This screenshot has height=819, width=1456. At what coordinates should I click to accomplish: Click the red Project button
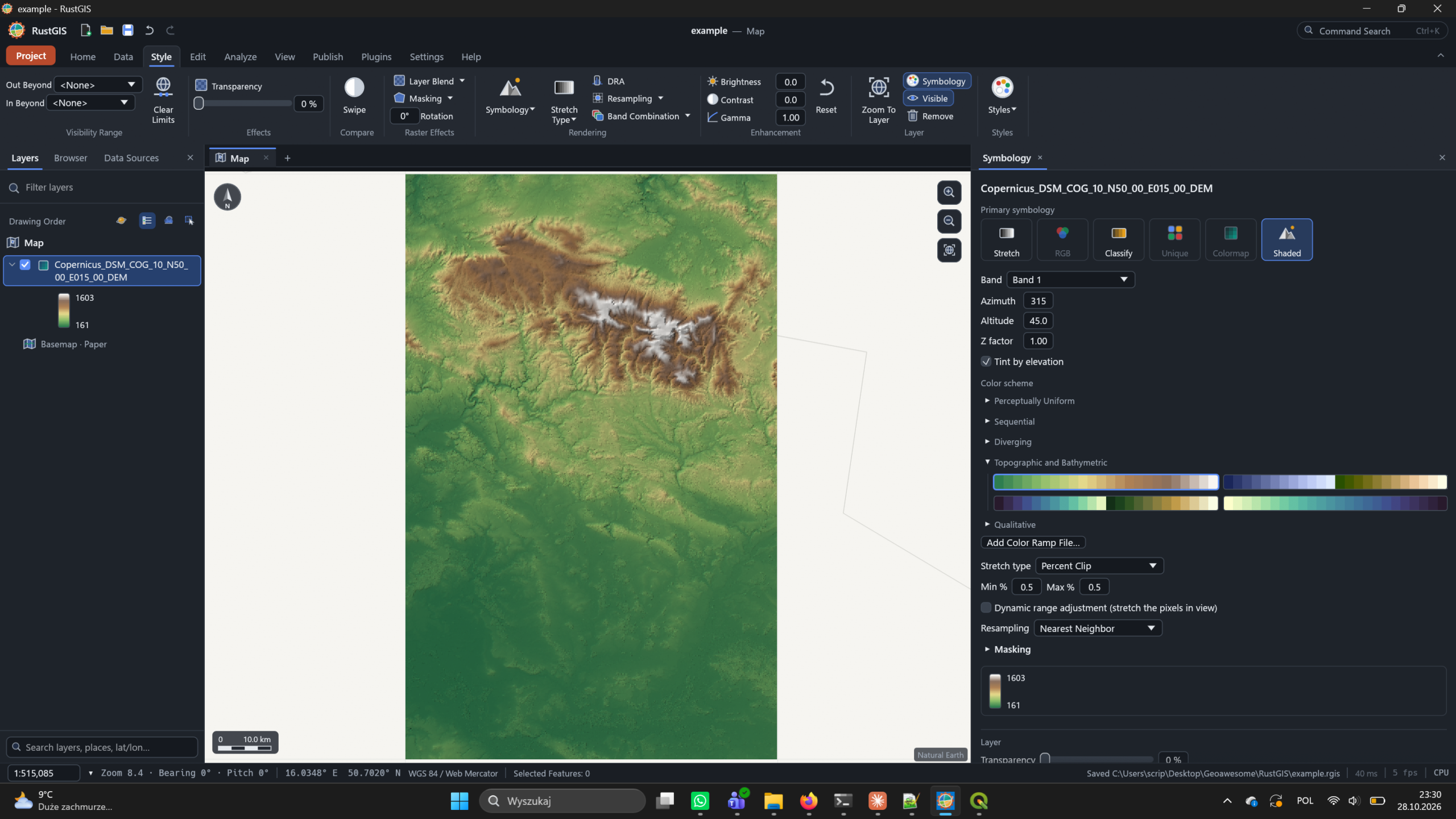pyautogui.click(x=31, y=56)
